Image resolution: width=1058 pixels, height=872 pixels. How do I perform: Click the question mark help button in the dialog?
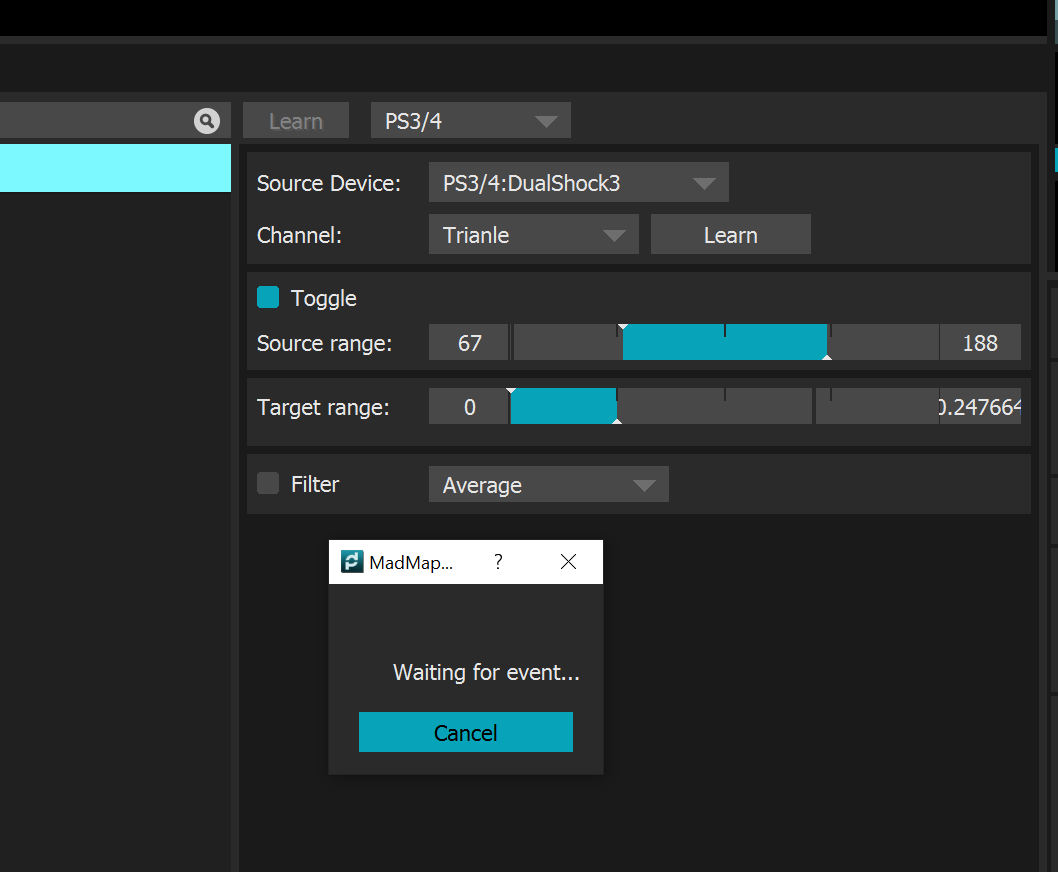(498, 562)
